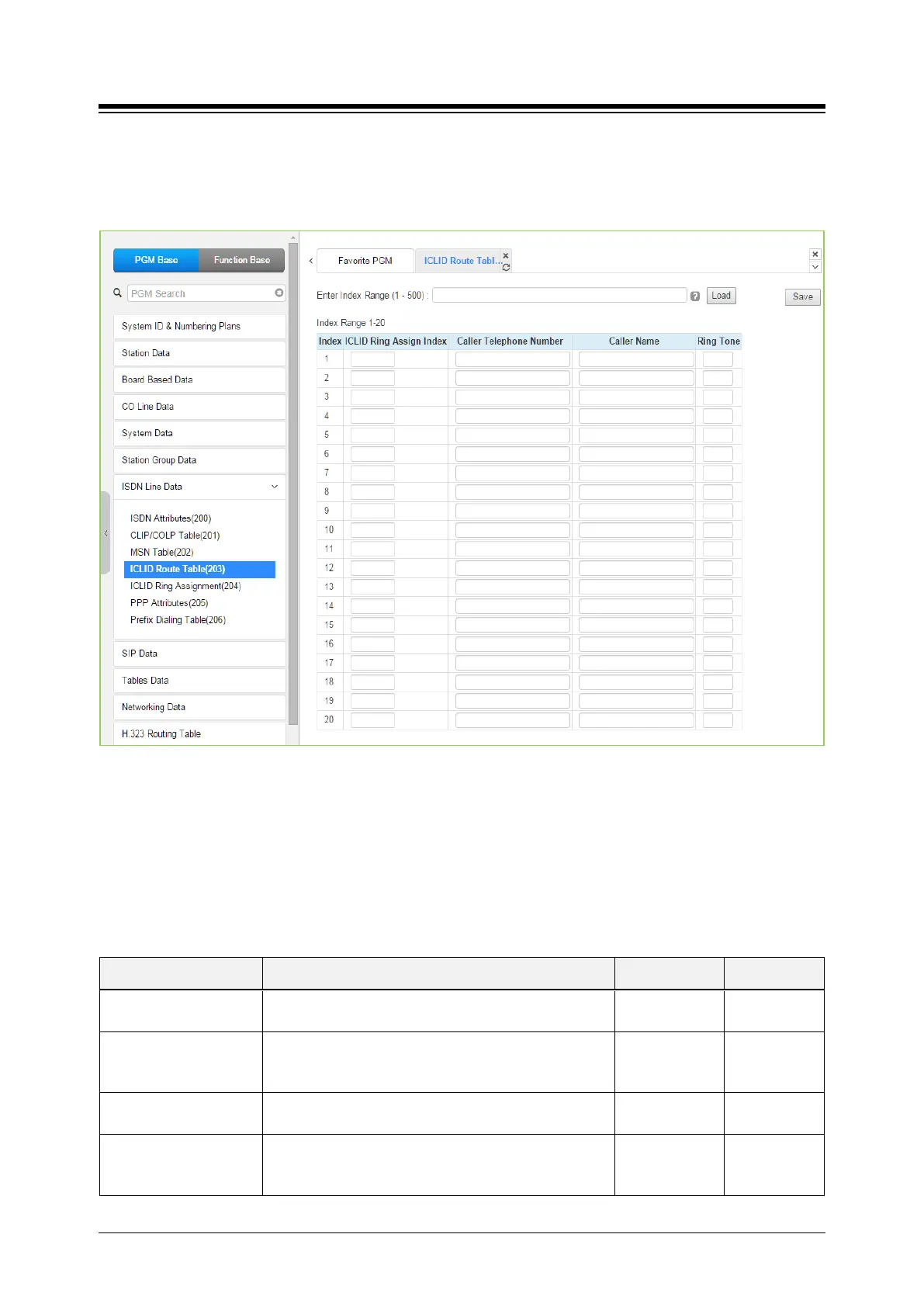Screen dimensions: 924x1307
Task: Open H.323 Routing Table section
Action: point(199,734)
